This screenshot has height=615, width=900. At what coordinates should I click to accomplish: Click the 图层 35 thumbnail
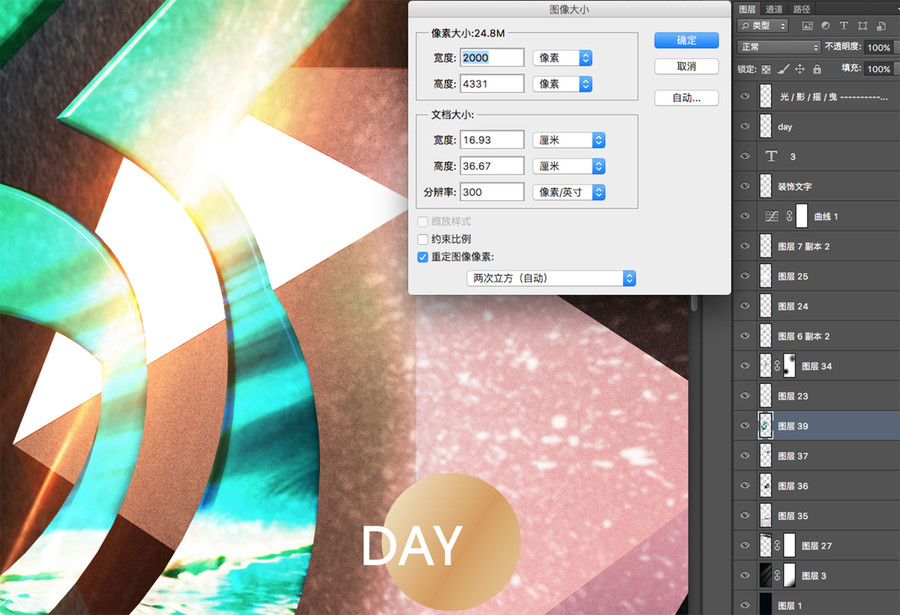(x=766, y=516)
